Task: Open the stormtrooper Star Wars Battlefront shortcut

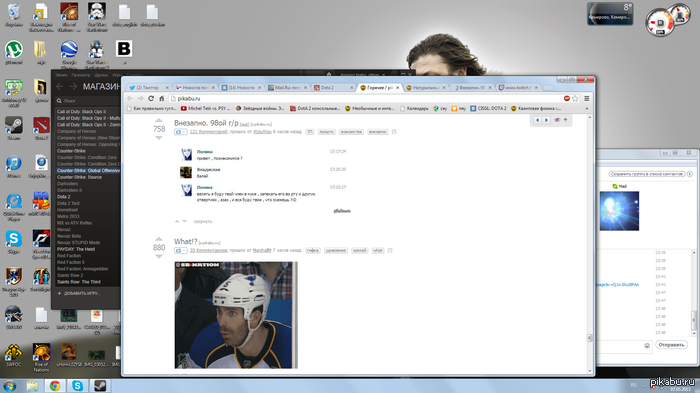Action: (x=96, y=17)
